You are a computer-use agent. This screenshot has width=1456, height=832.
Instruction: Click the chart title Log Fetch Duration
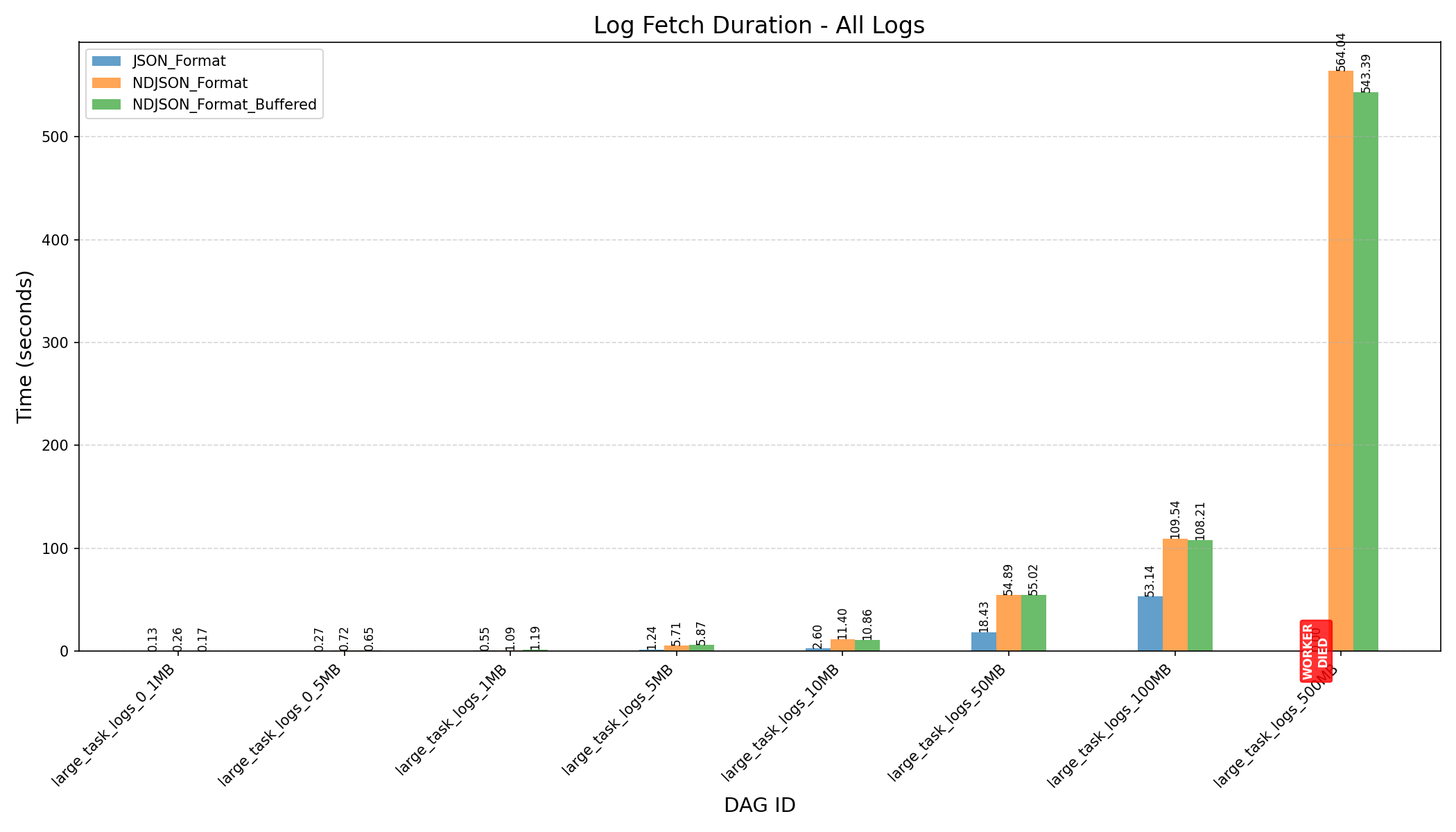point(759,26)
